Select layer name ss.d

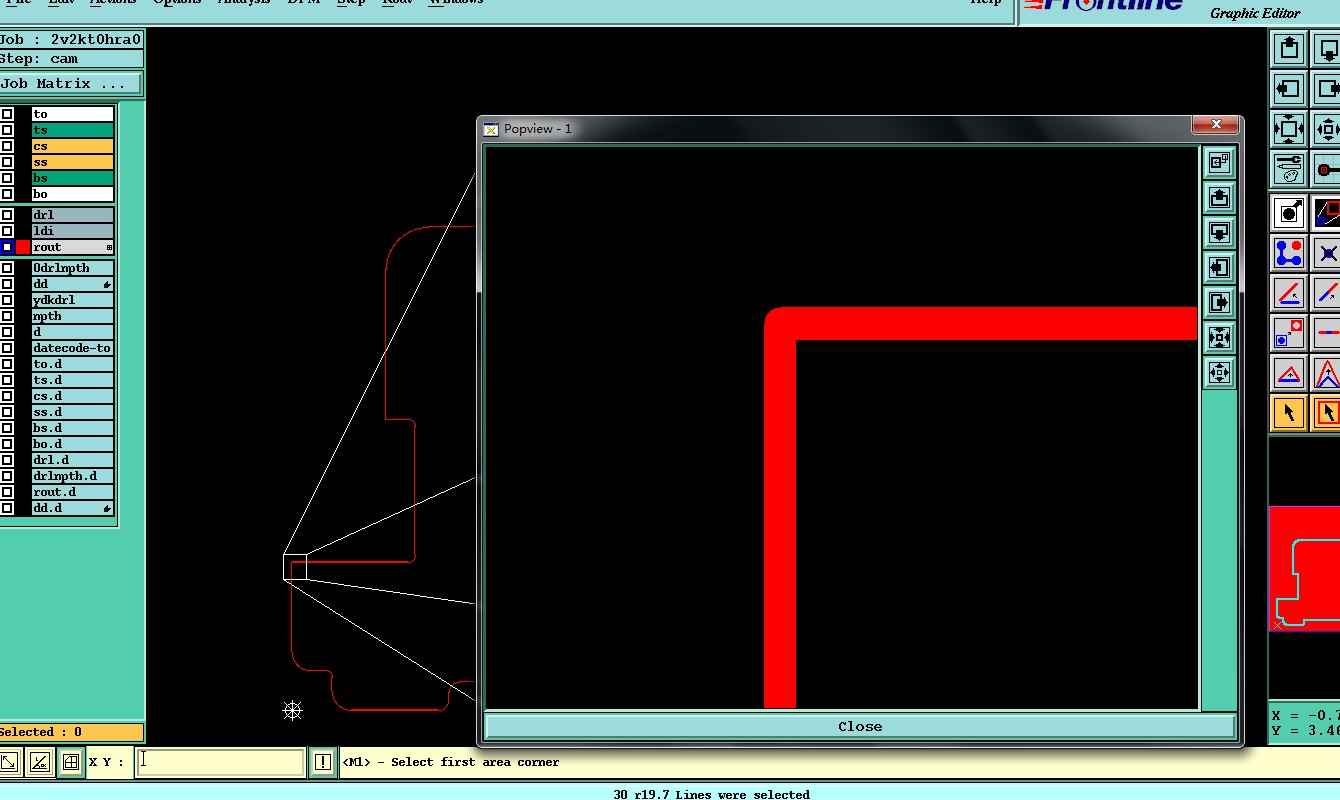[x=72, y=412]
